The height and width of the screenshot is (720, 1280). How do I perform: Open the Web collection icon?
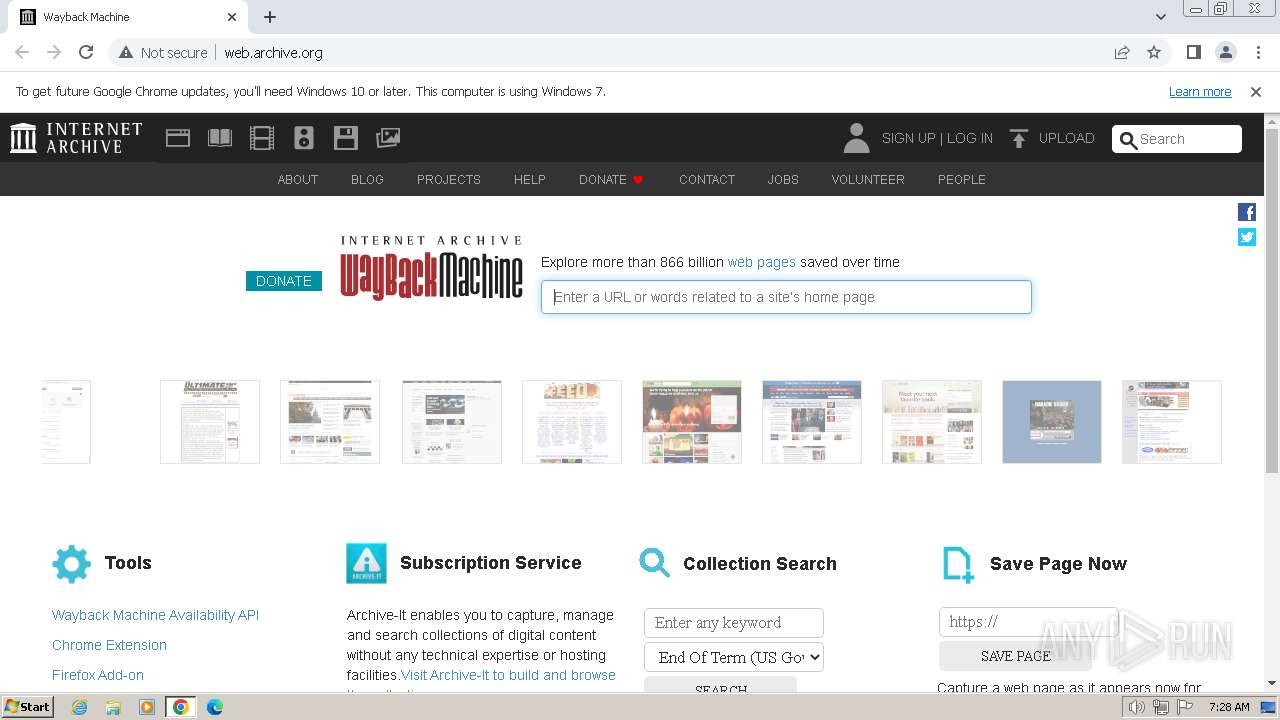[178, 138]
